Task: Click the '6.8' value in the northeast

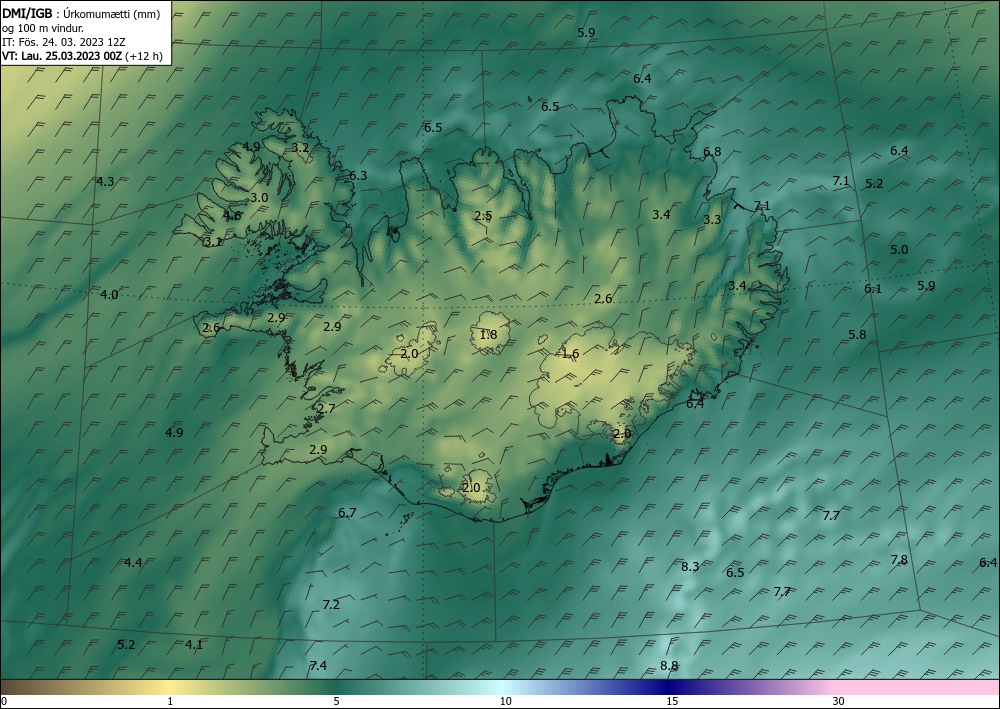Action: (x=712, y=152)
